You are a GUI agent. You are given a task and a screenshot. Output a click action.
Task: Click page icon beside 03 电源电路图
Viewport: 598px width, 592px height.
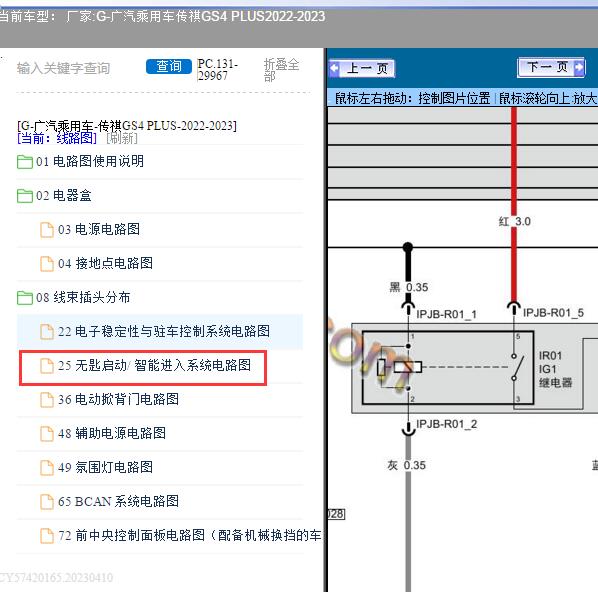[x=47, y=230]
